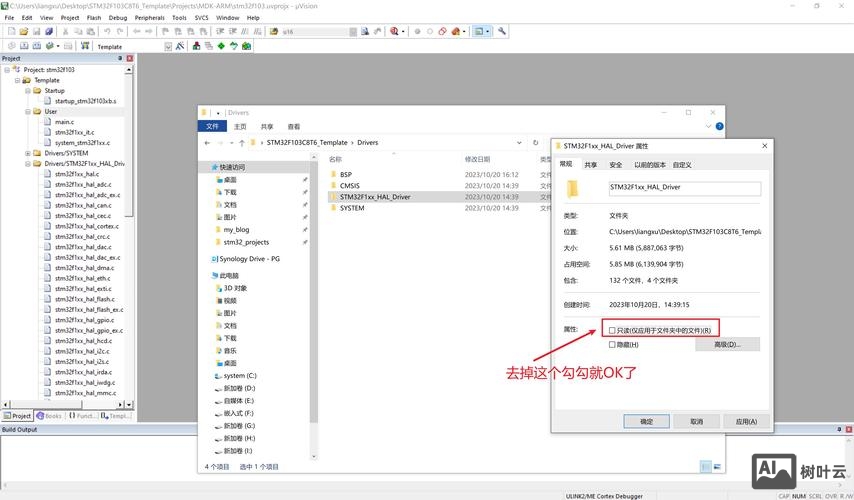Open the Explorer address bar history dropdown
854x500 pixels.
tap(519, 143)
